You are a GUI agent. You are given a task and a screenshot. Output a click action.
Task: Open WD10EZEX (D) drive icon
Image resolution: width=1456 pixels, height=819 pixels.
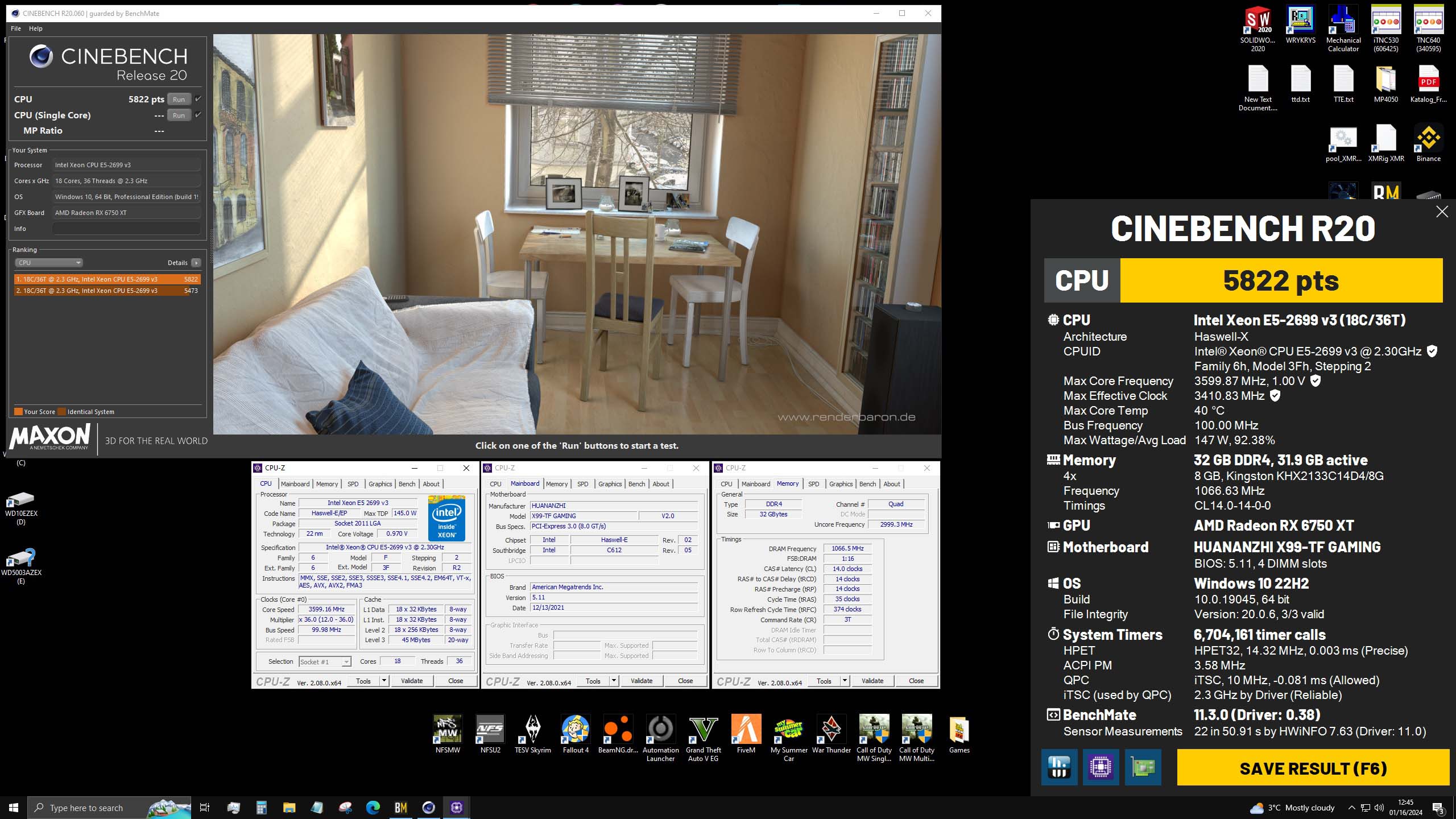pyautogui.click(x=21, y=508)
